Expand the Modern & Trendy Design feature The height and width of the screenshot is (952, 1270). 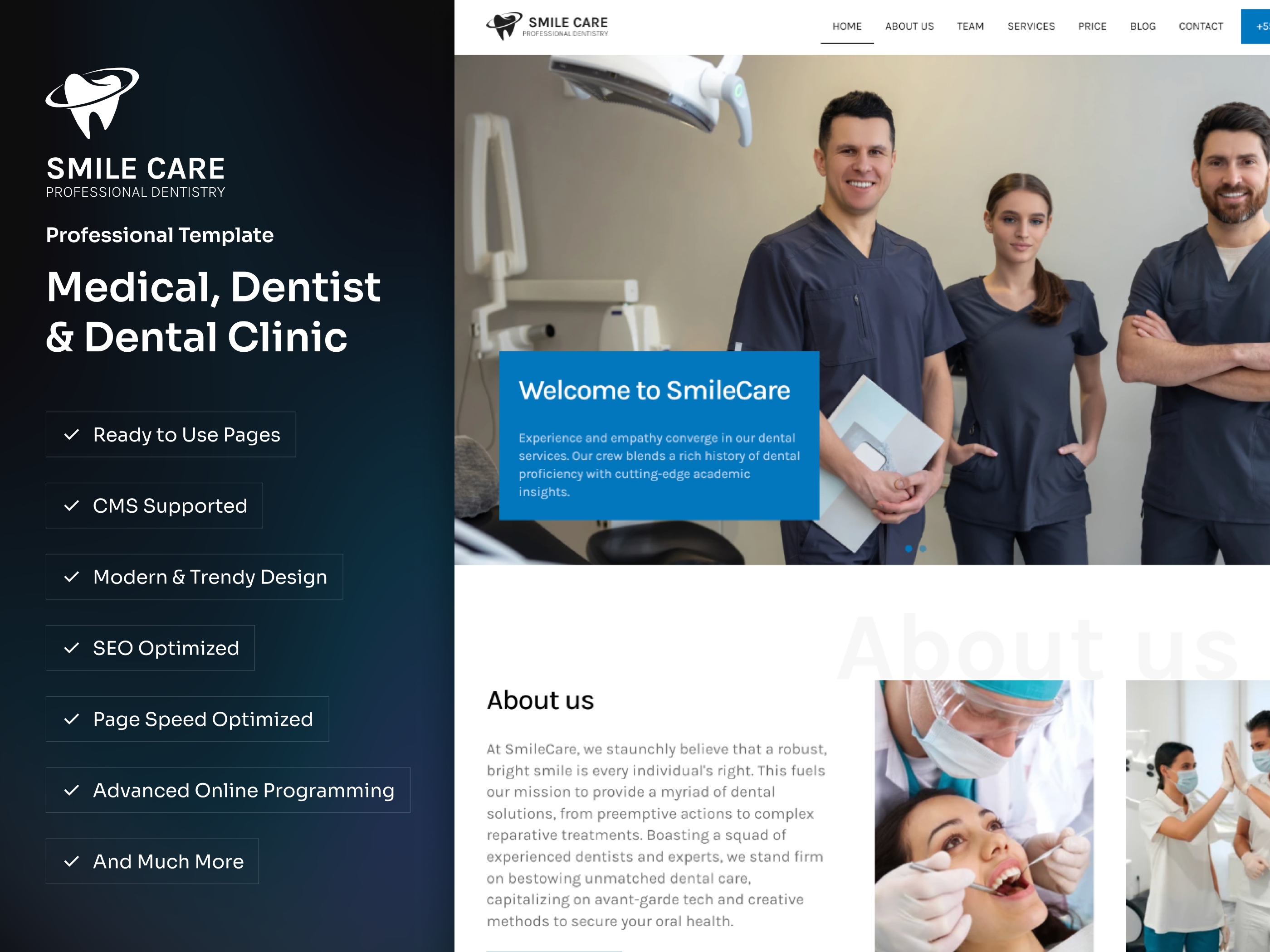197,576
